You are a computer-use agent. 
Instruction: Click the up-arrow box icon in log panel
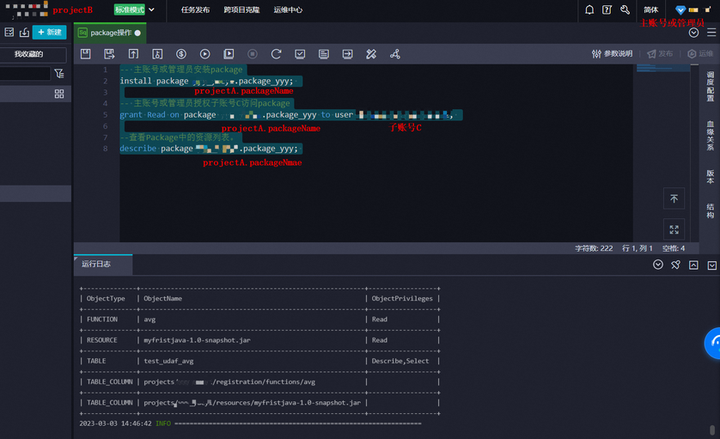[693, 265]
